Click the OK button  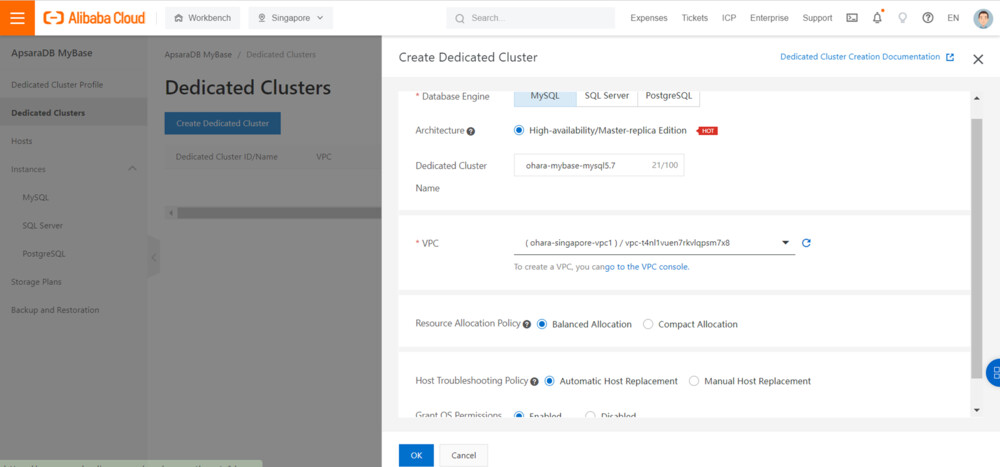[416, 455]
